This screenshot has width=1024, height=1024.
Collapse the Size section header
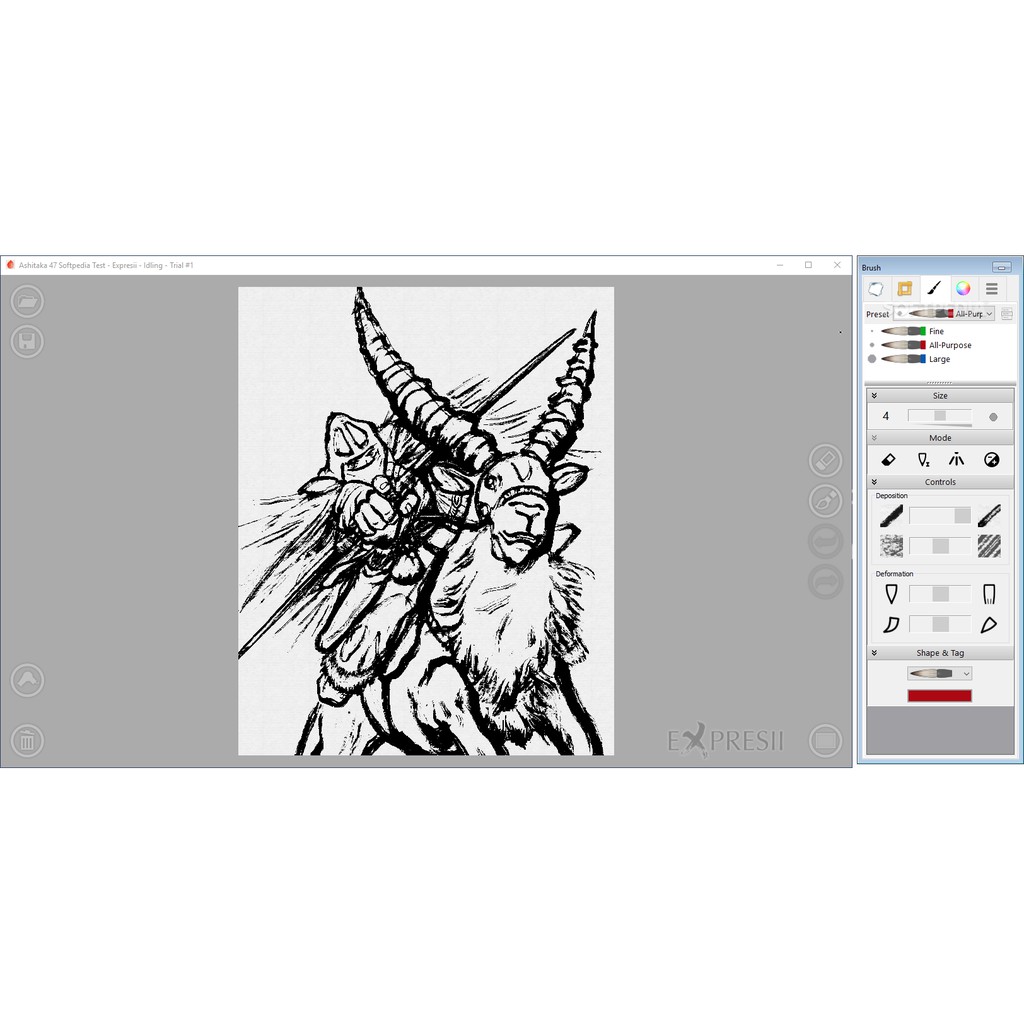(940, 396)
